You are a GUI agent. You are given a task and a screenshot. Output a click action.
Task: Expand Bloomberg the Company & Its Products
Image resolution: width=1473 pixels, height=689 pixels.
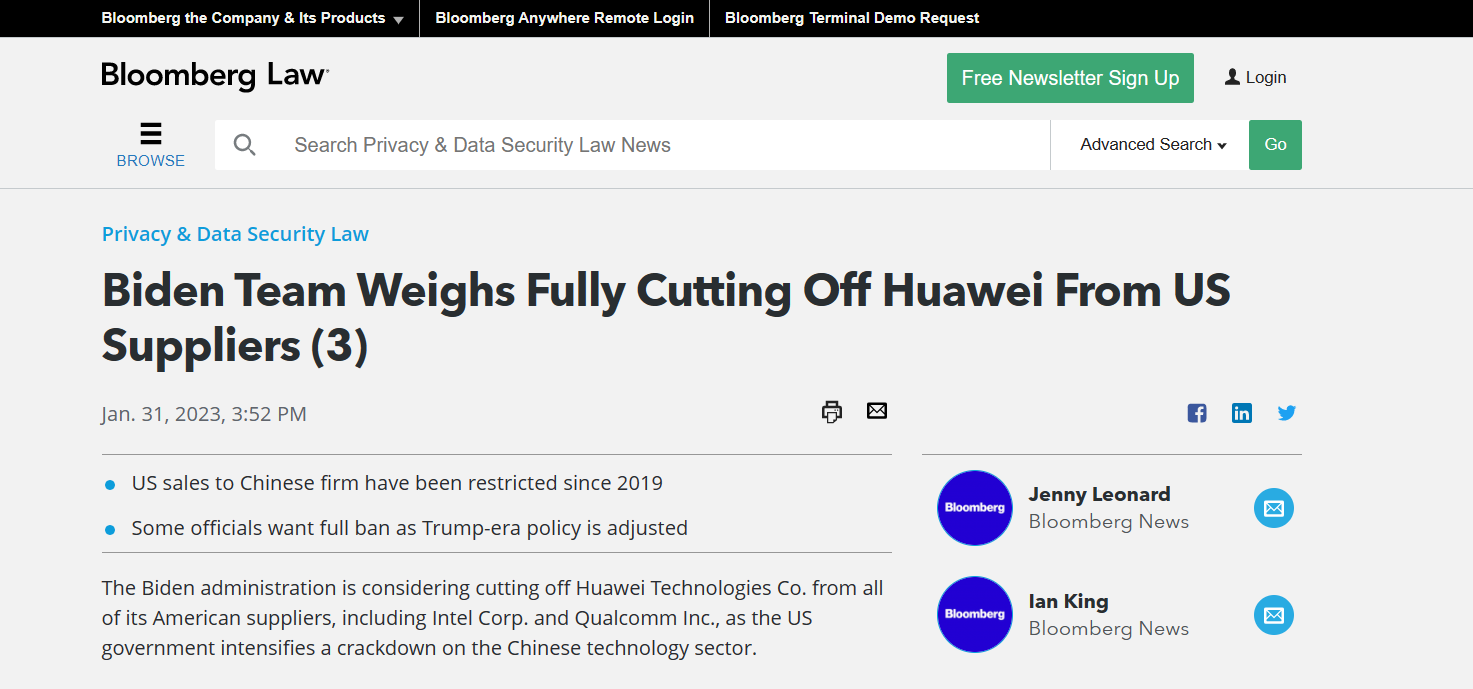(x=252, y=18)
